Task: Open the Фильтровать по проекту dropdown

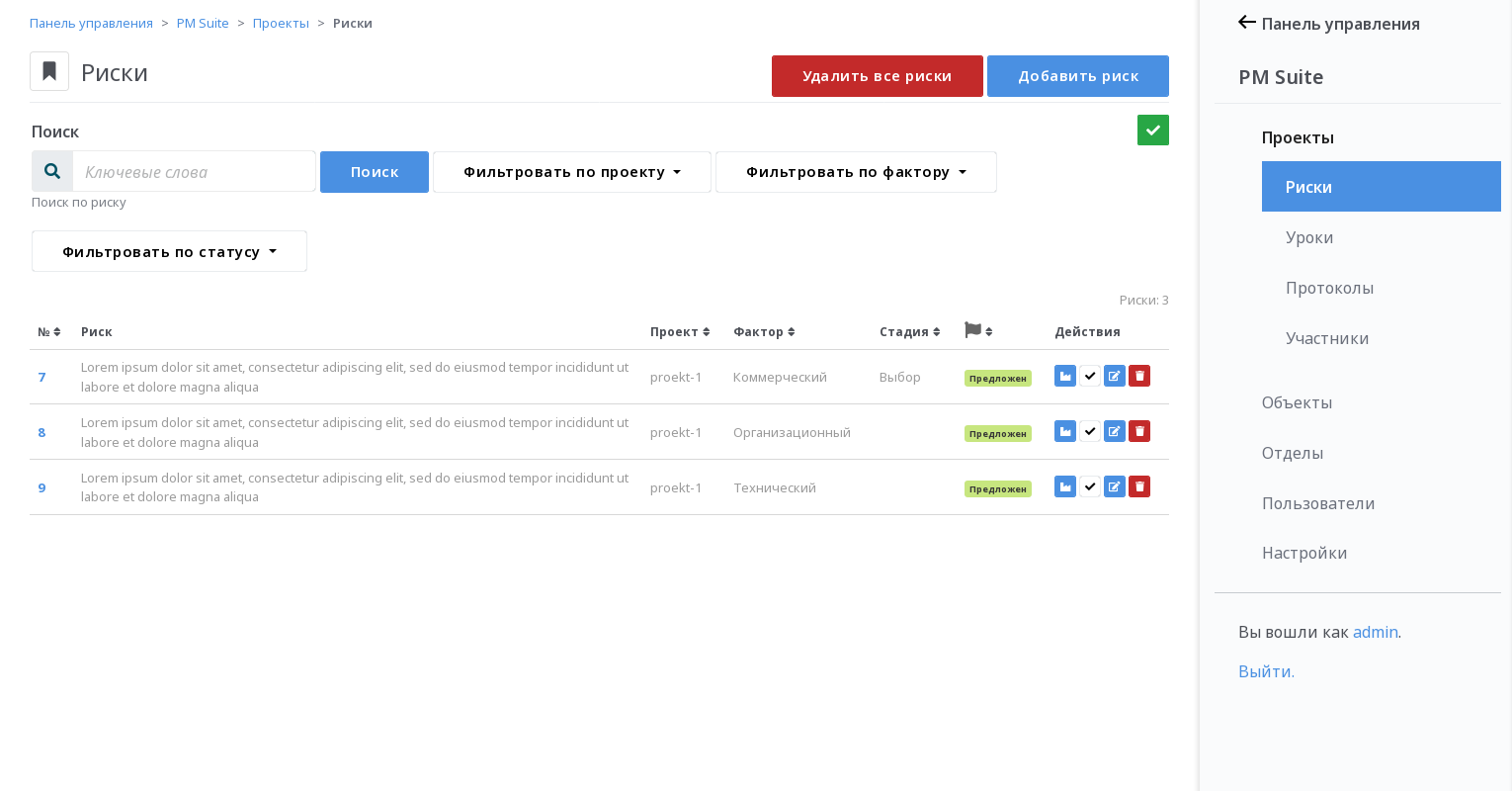Action: click(572, 172)
